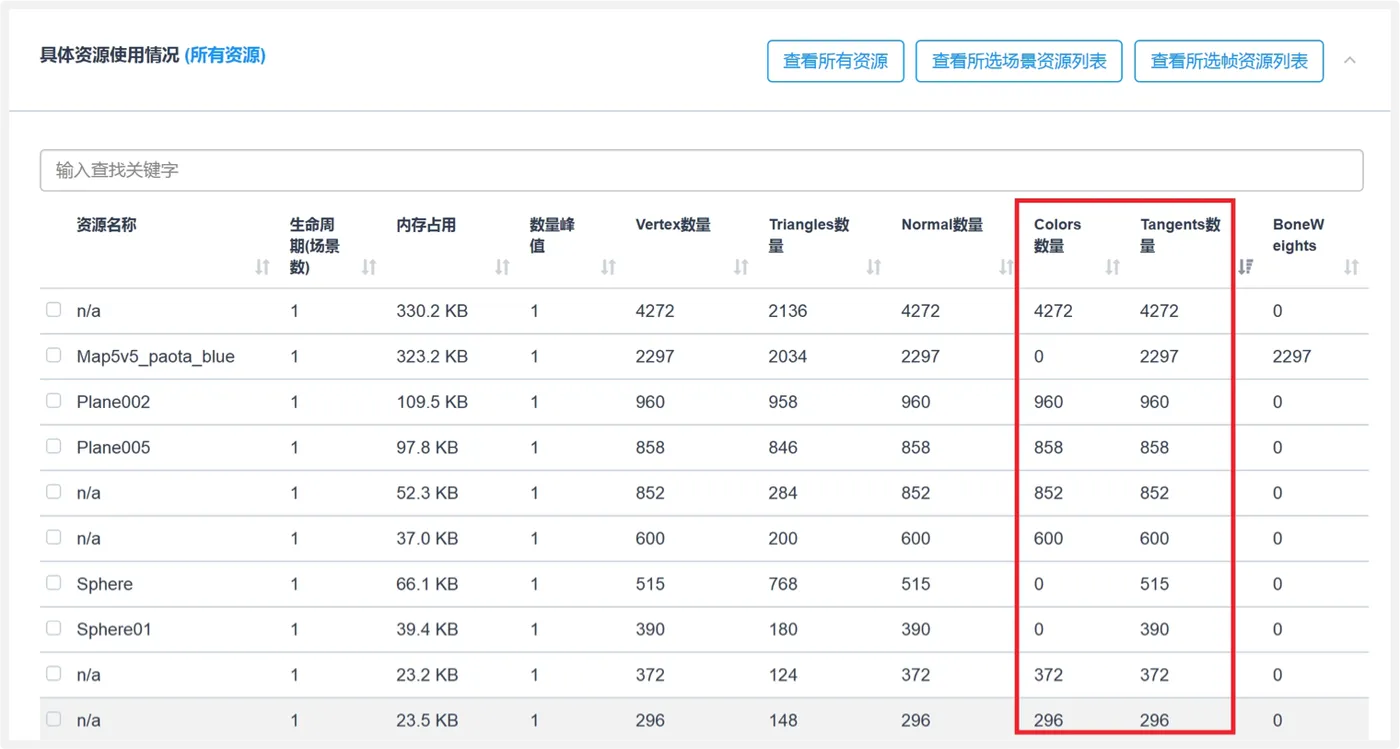Click the 97.8 KB memory cell
This screenshot has width=1400, height=749.
427,448
